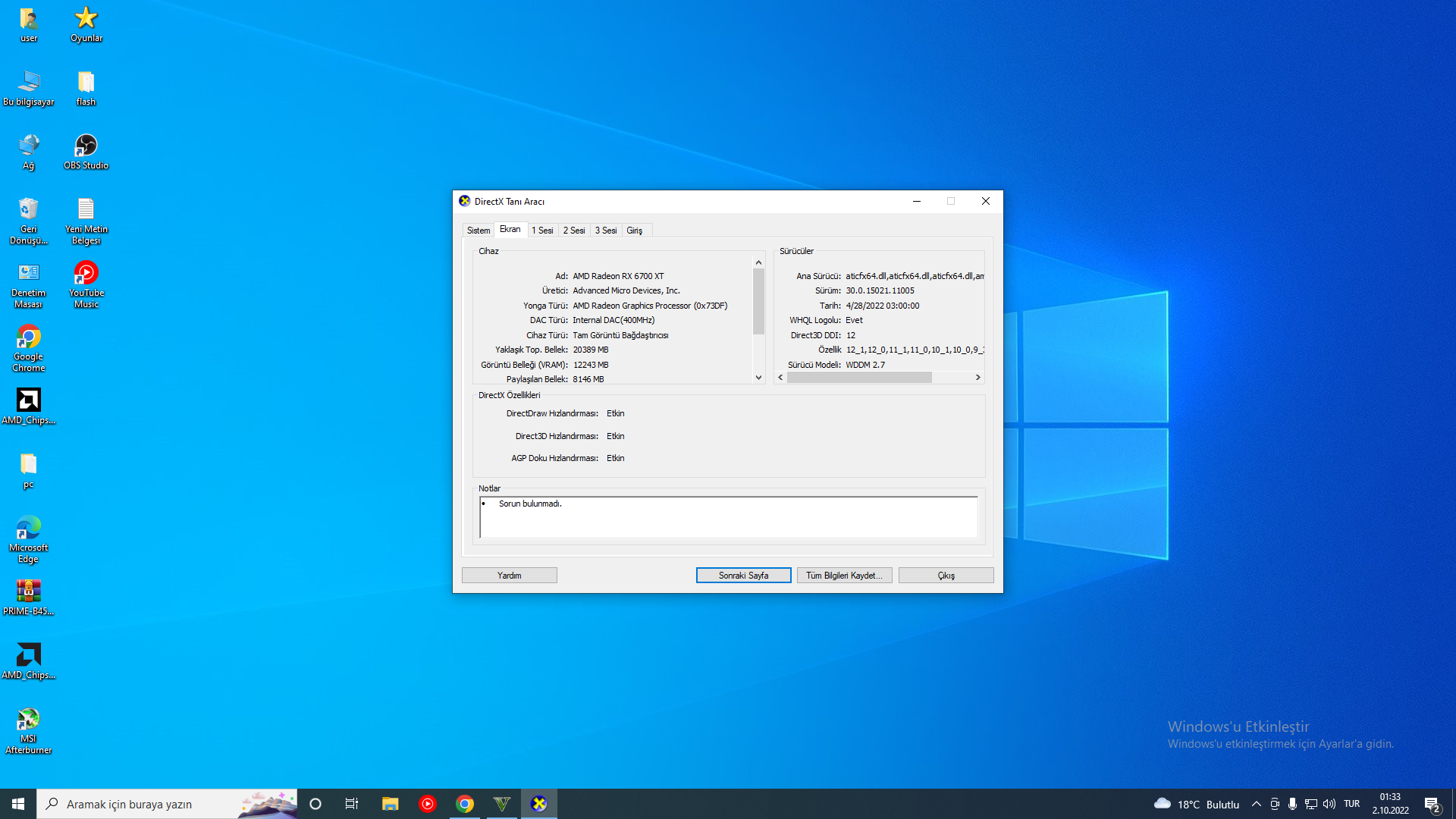Click the Sonraki Sayfa button
This screenshot has height=819, width=1456.
[x=743, y=576]
